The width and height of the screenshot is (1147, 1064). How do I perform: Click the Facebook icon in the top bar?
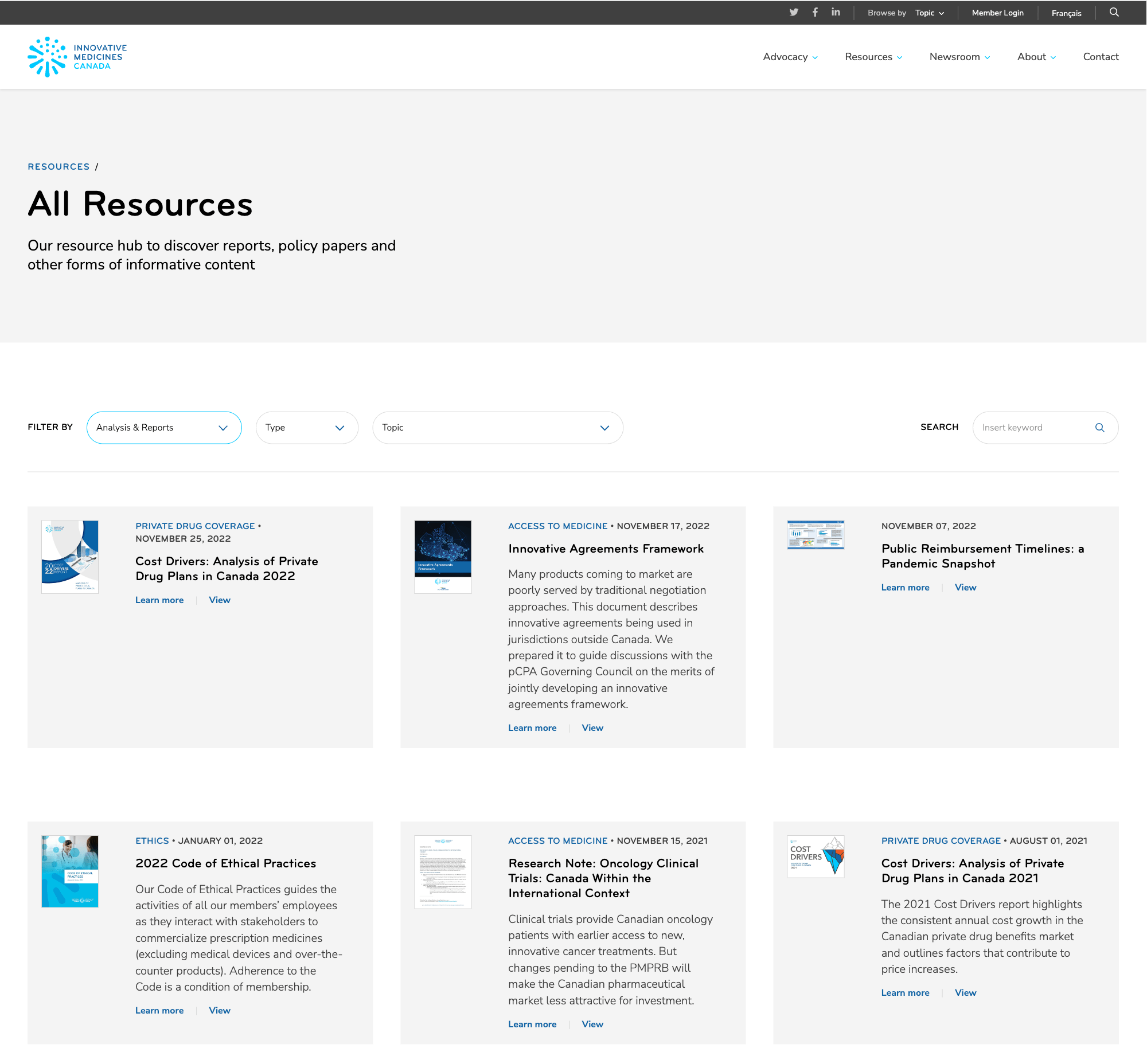pyautogui.click(x=816, y=13)
